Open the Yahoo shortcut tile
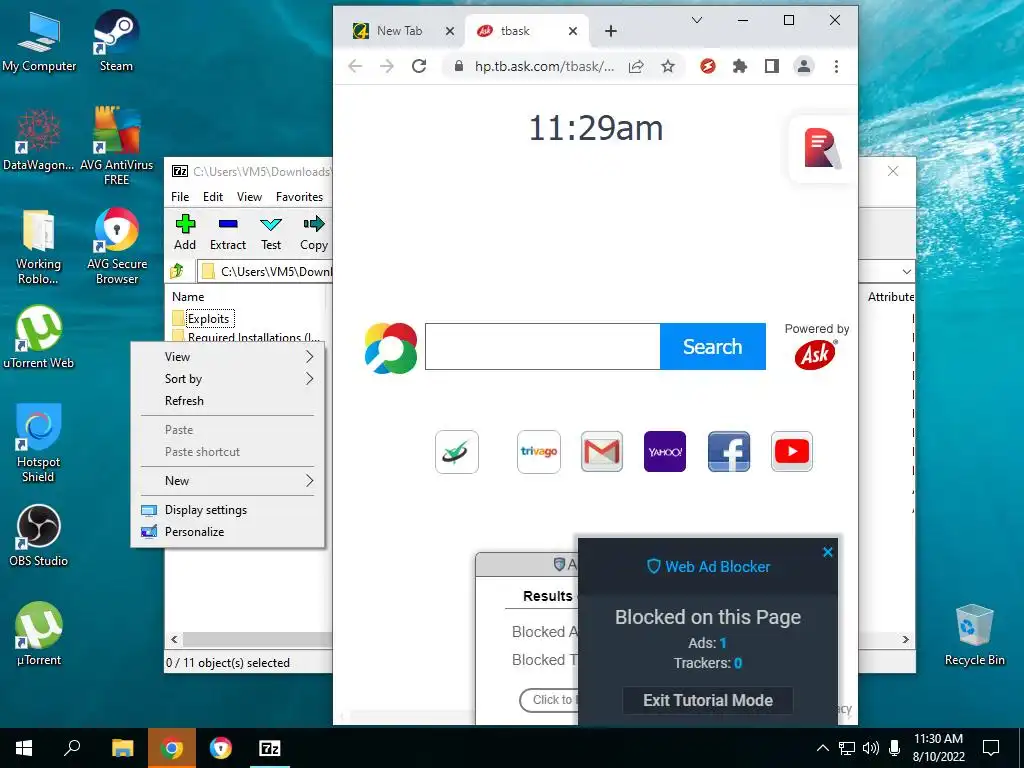Image resolution: width=1024 pixels, height=768 pixels. (665, 451)
